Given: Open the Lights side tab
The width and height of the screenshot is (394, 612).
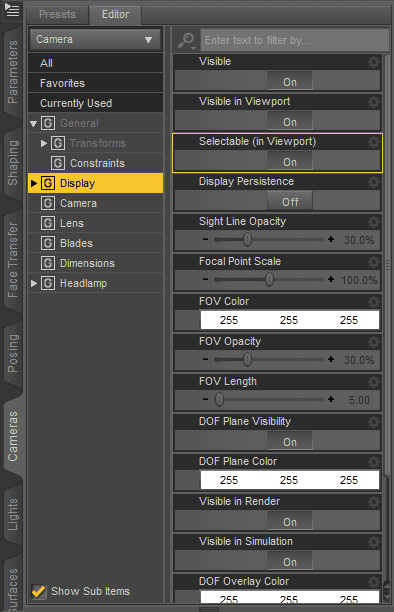Looking at the screenshot, I should 12,514.
